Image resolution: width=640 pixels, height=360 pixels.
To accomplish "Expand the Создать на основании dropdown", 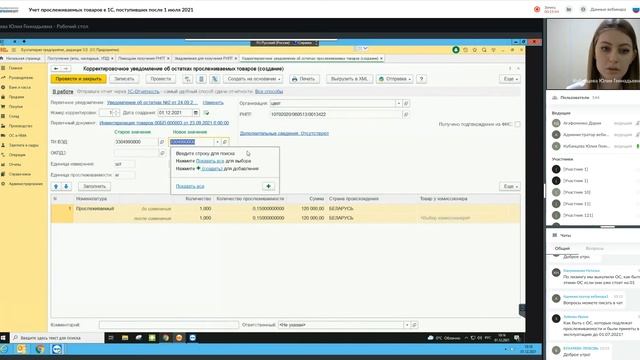I will pos(253,79).
